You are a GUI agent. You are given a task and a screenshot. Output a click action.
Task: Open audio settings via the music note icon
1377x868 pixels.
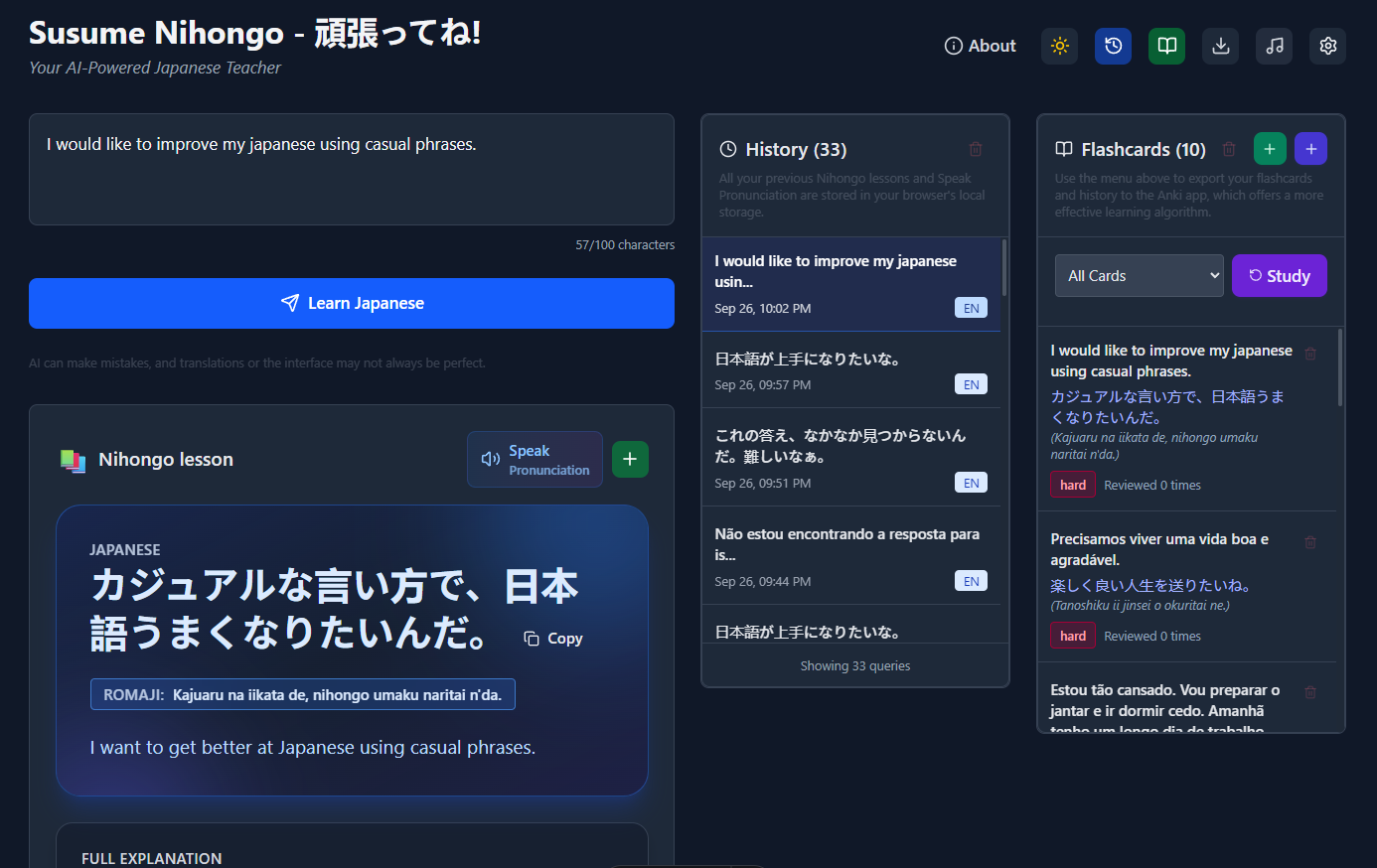coord(1274,46)
